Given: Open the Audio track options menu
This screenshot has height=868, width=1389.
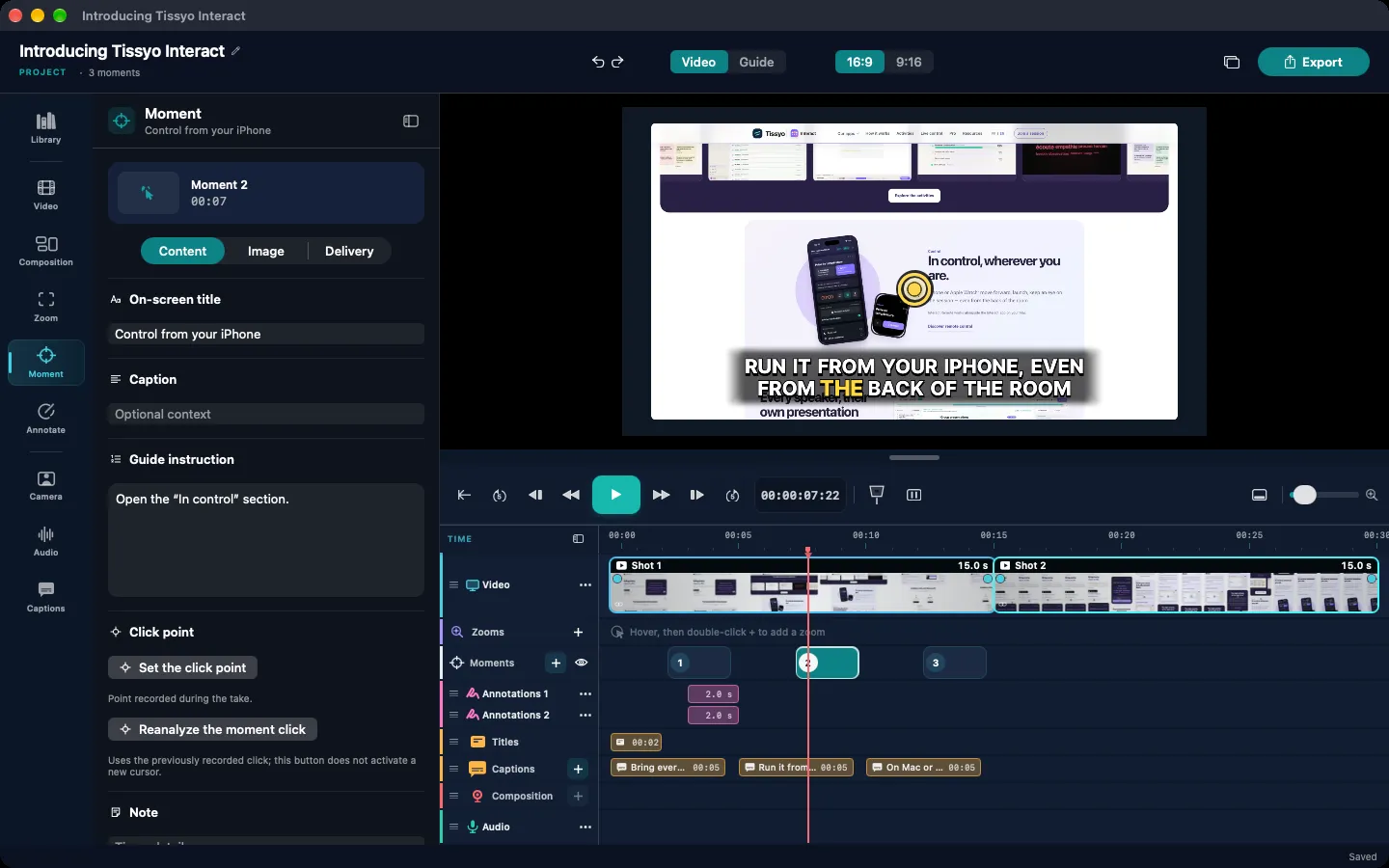Looking at the screenshot, I should coord(586,827).
